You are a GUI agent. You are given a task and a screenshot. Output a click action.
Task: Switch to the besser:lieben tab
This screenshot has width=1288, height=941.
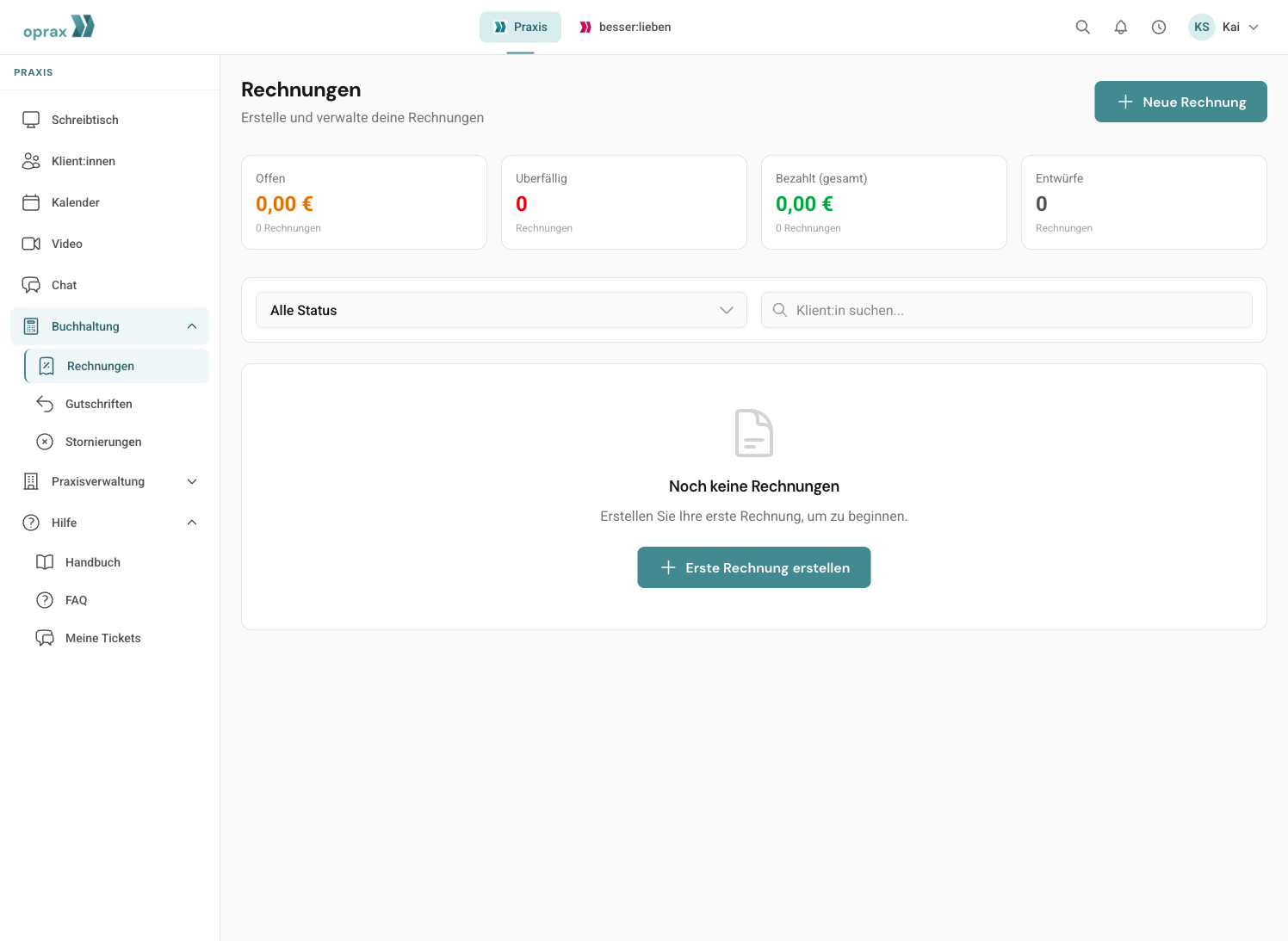tap(625, 27)
